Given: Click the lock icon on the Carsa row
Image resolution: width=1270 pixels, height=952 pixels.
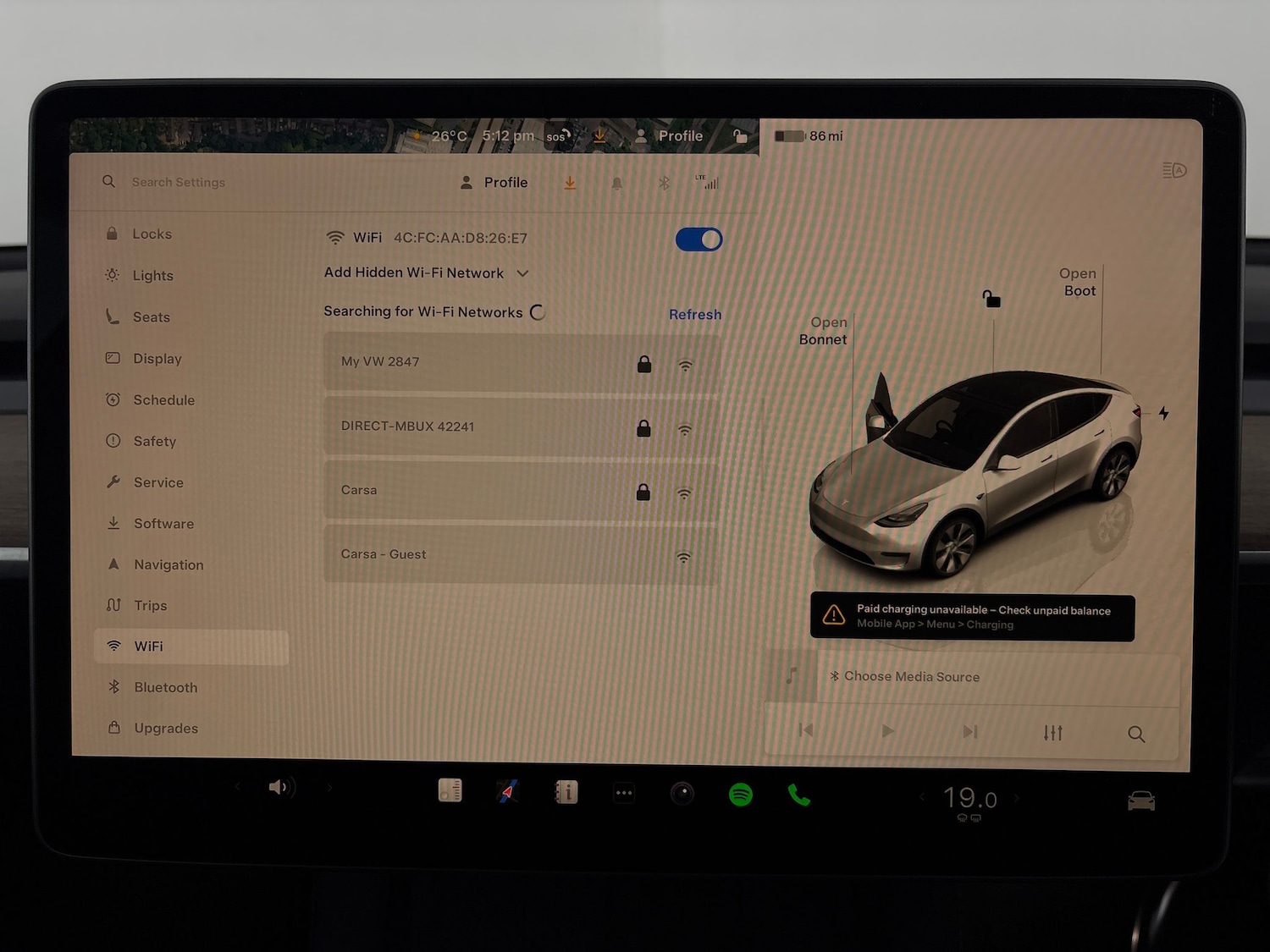Looking at the screenshot, I should coord(643,492).
